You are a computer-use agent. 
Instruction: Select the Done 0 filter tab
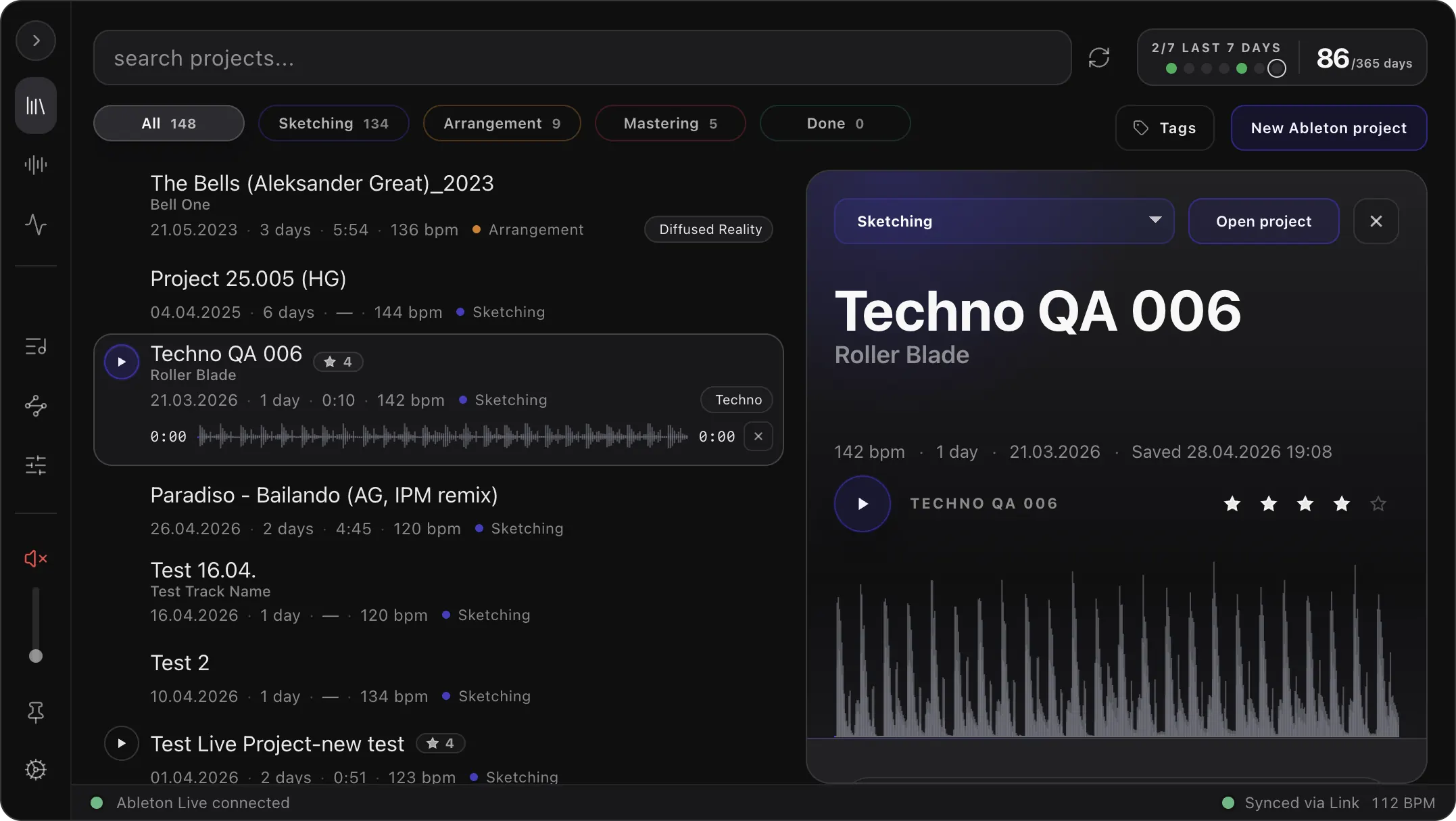(x=835, y=123)
